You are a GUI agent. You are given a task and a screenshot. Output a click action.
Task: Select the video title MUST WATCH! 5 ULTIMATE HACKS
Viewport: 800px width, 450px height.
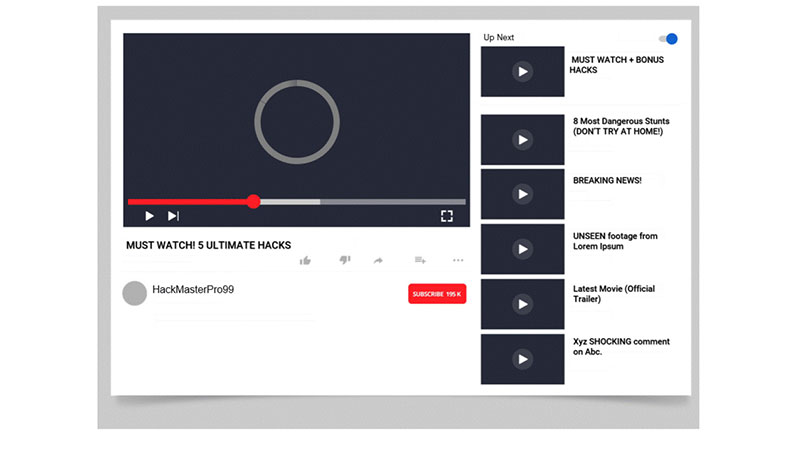[208, 245]
